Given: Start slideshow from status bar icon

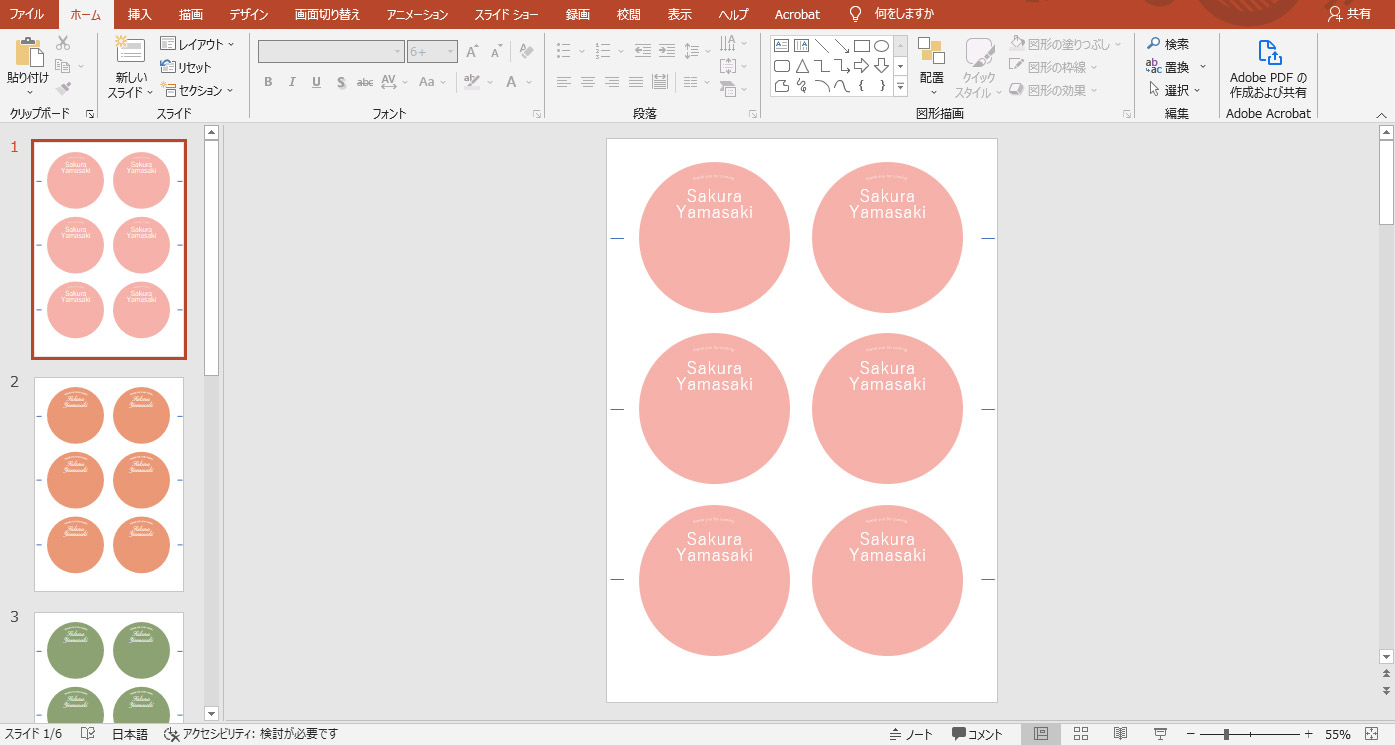Looking at the screenshot, I should [x=1160, y=734].
